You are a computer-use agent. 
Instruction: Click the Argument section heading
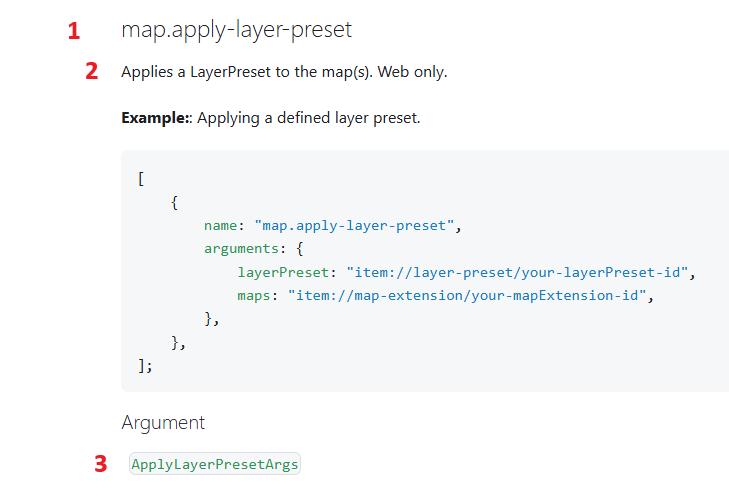point(163,423)
